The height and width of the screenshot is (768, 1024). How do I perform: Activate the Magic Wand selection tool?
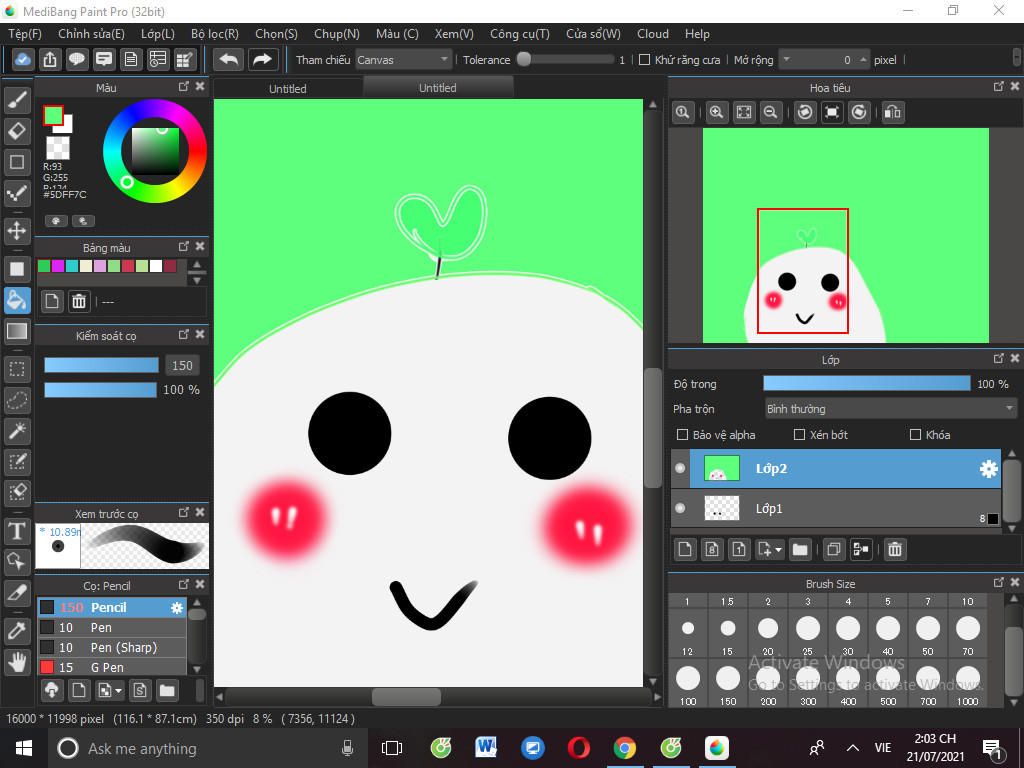coord(17,431)
